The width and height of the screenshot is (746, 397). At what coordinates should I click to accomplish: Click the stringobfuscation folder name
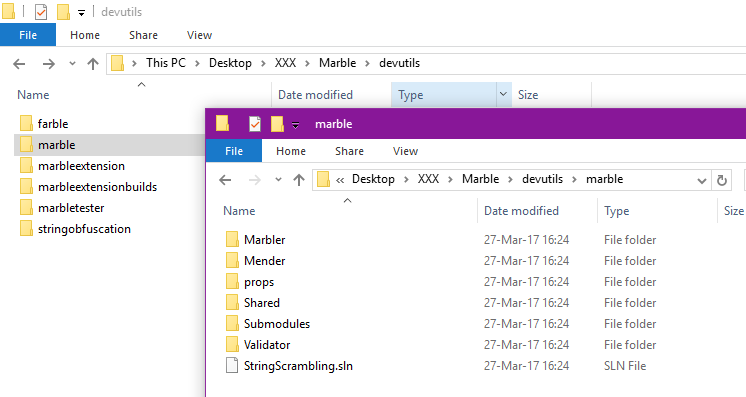[84, 229]
